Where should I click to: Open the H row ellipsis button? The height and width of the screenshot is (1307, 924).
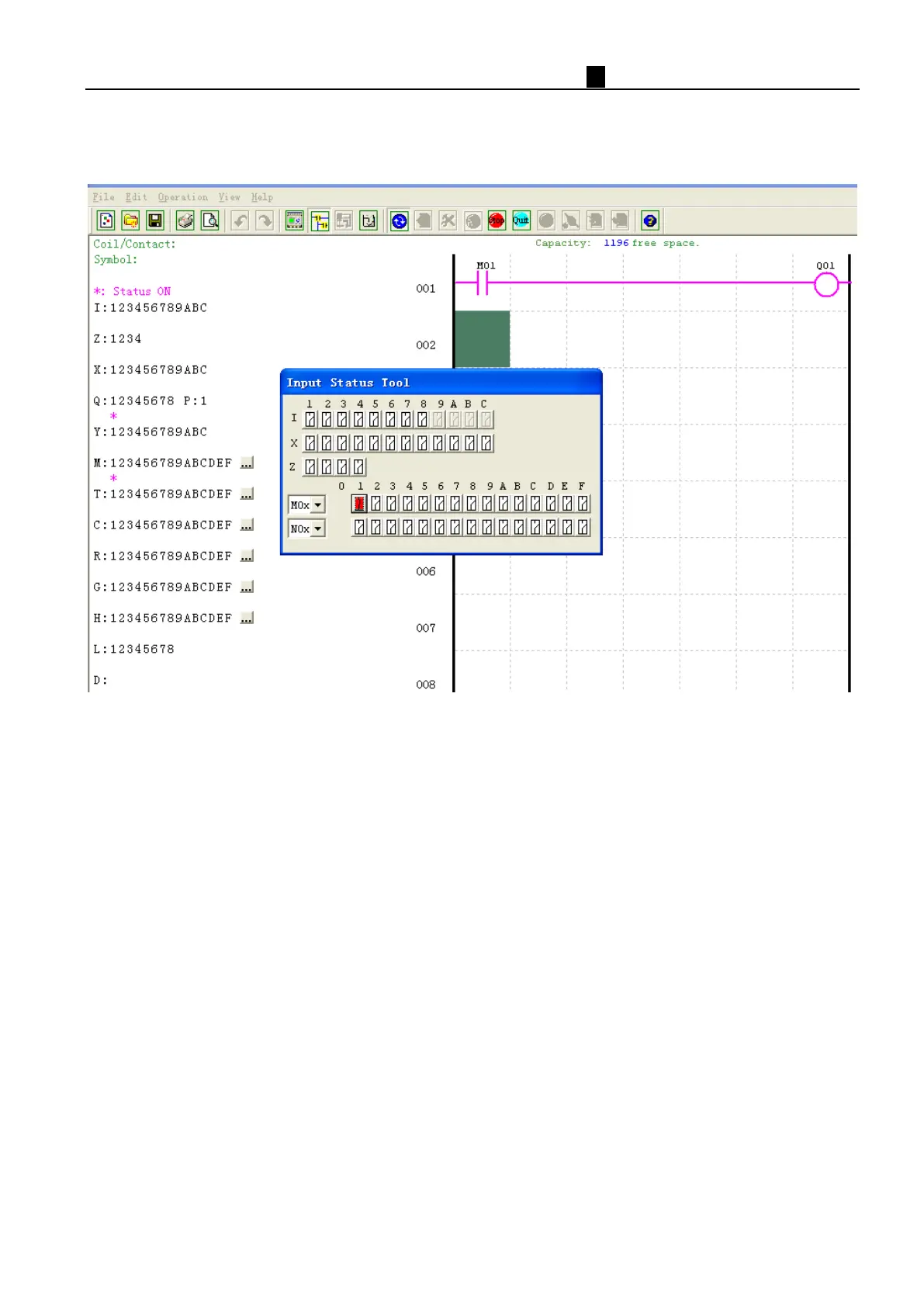(x=247, y=619)
